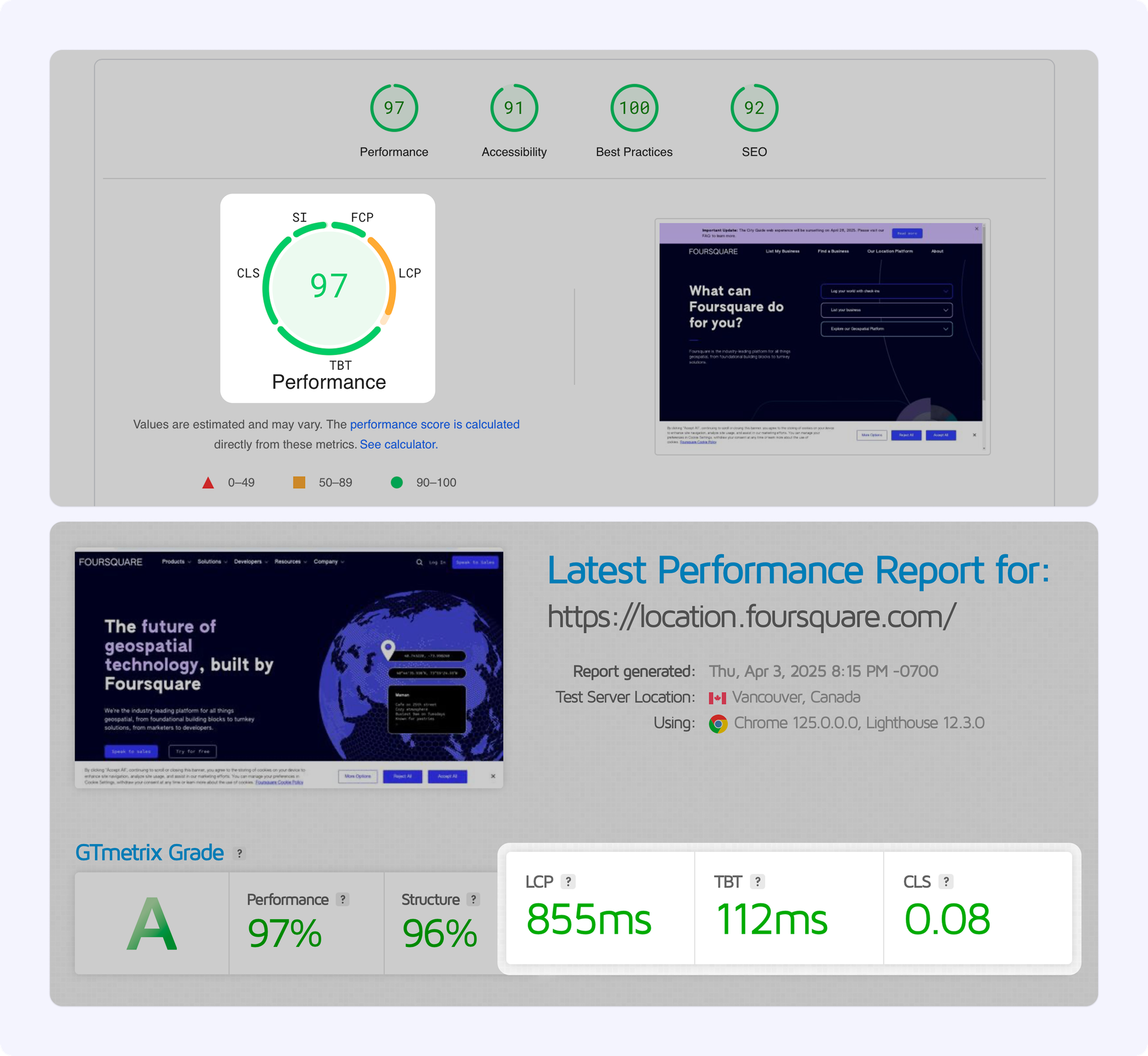
Task: Click the Chrome browser icon
Action: coord(717,724)
